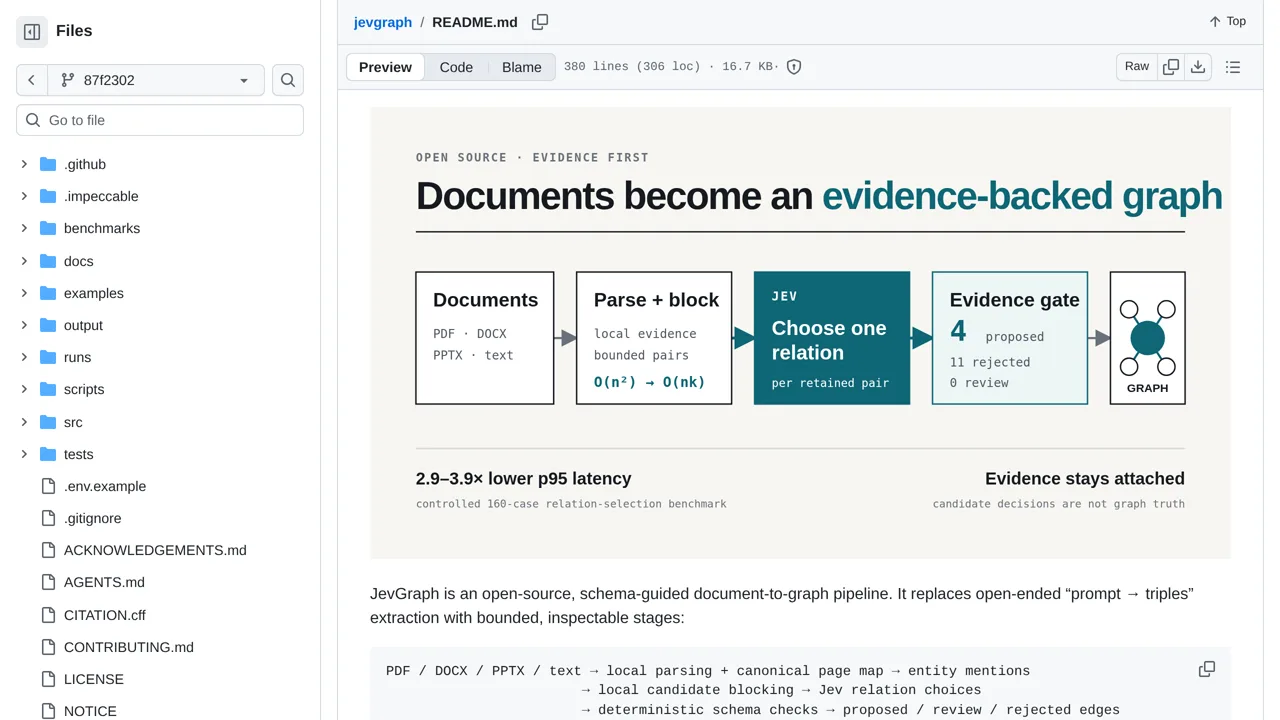Open the output folder icon
1280x720 pixels.
pos(48,325)
